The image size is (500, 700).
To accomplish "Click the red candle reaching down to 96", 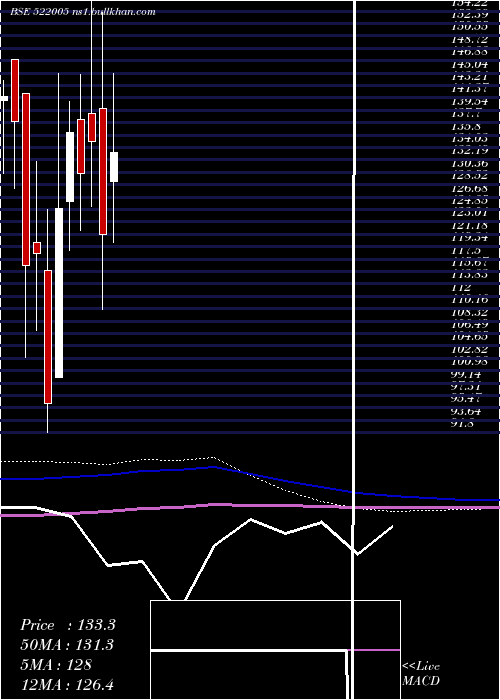I will 48,337.
